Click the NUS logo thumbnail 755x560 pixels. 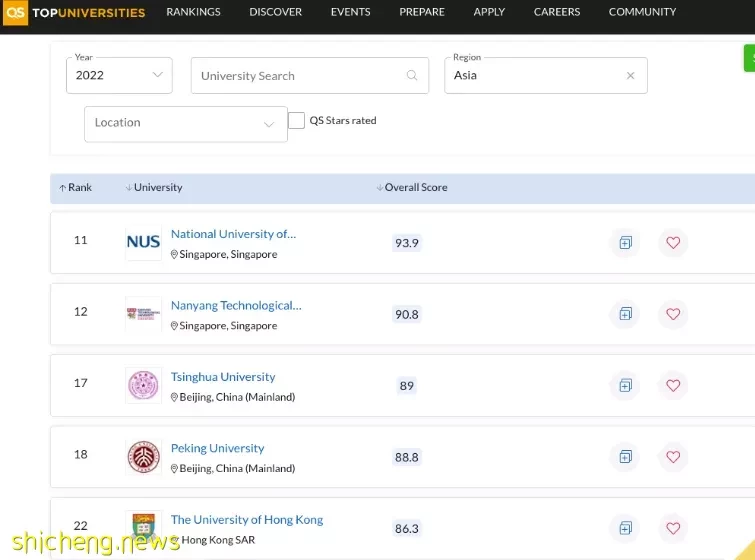[x=143, y=242]
